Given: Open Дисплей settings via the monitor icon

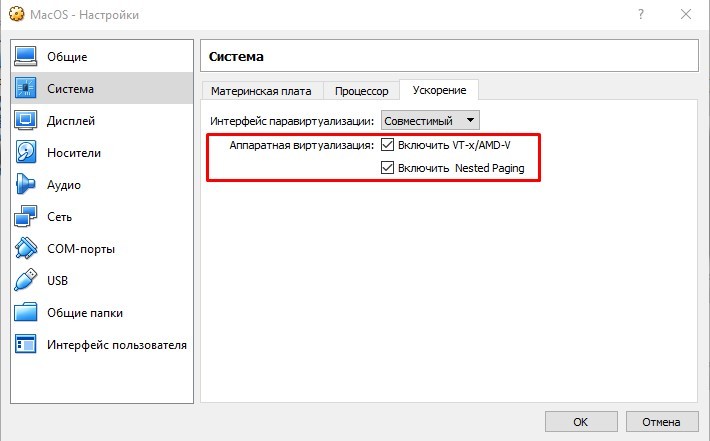Looking at the screenshot, I should coord(26,121).
